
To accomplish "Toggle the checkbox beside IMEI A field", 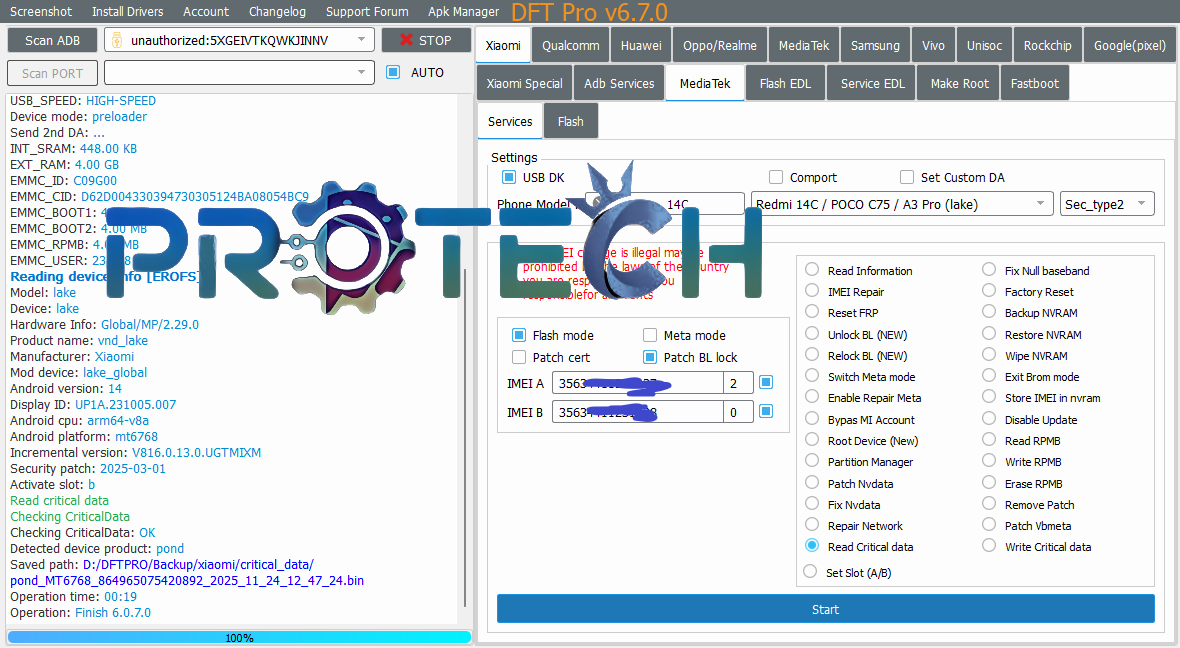I will 766,382.
